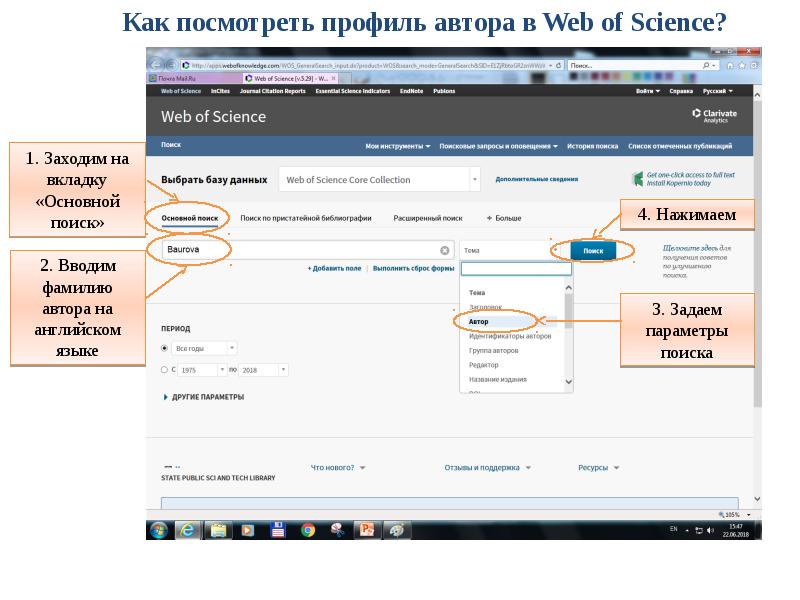Viewport: 800px width, 600px height.
Task: Launch Google Chrome from the taskbar
Action: (308, 529)
